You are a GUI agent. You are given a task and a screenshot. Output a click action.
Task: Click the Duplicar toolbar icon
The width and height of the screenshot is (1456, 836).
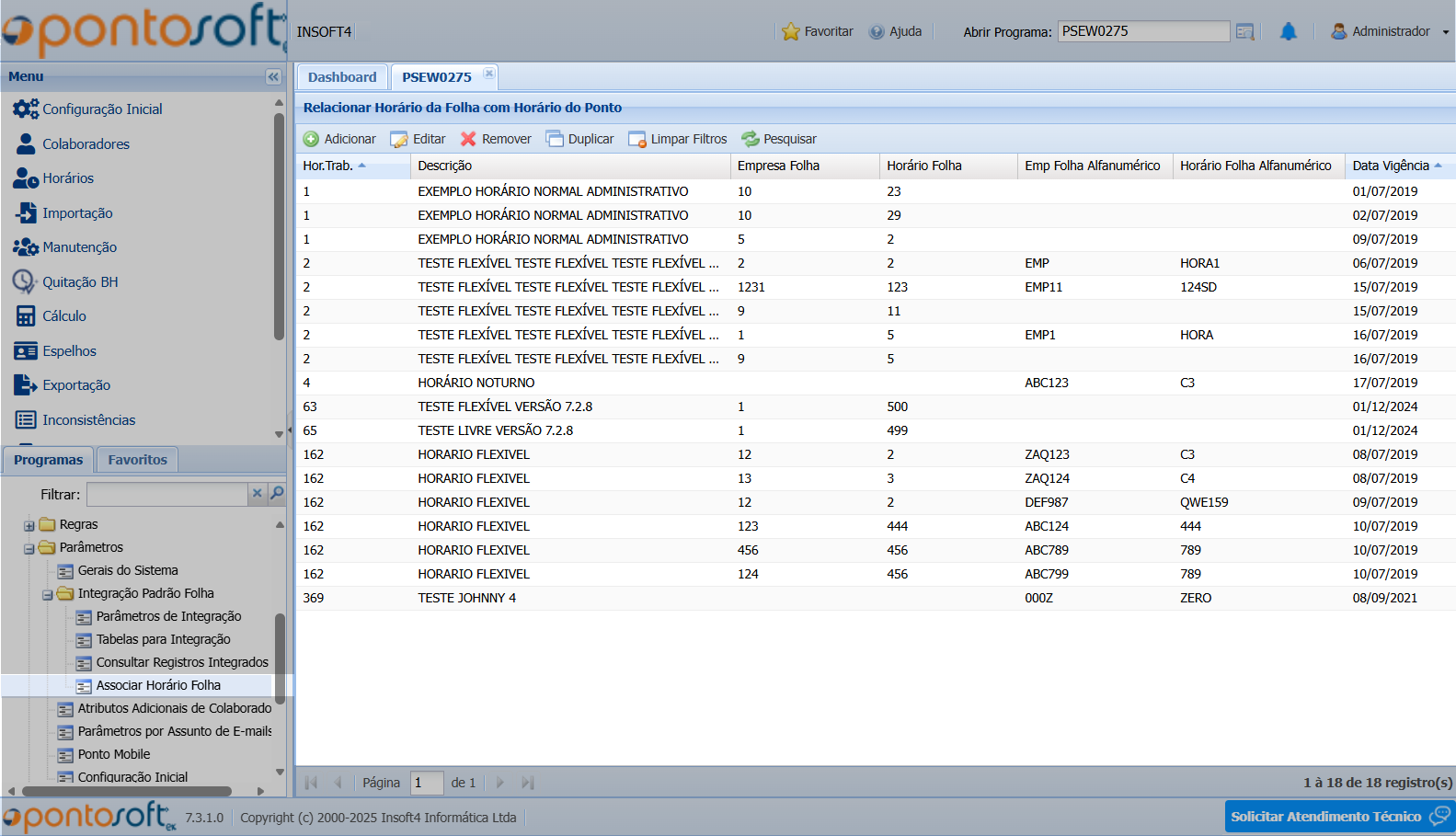point(555,139)
